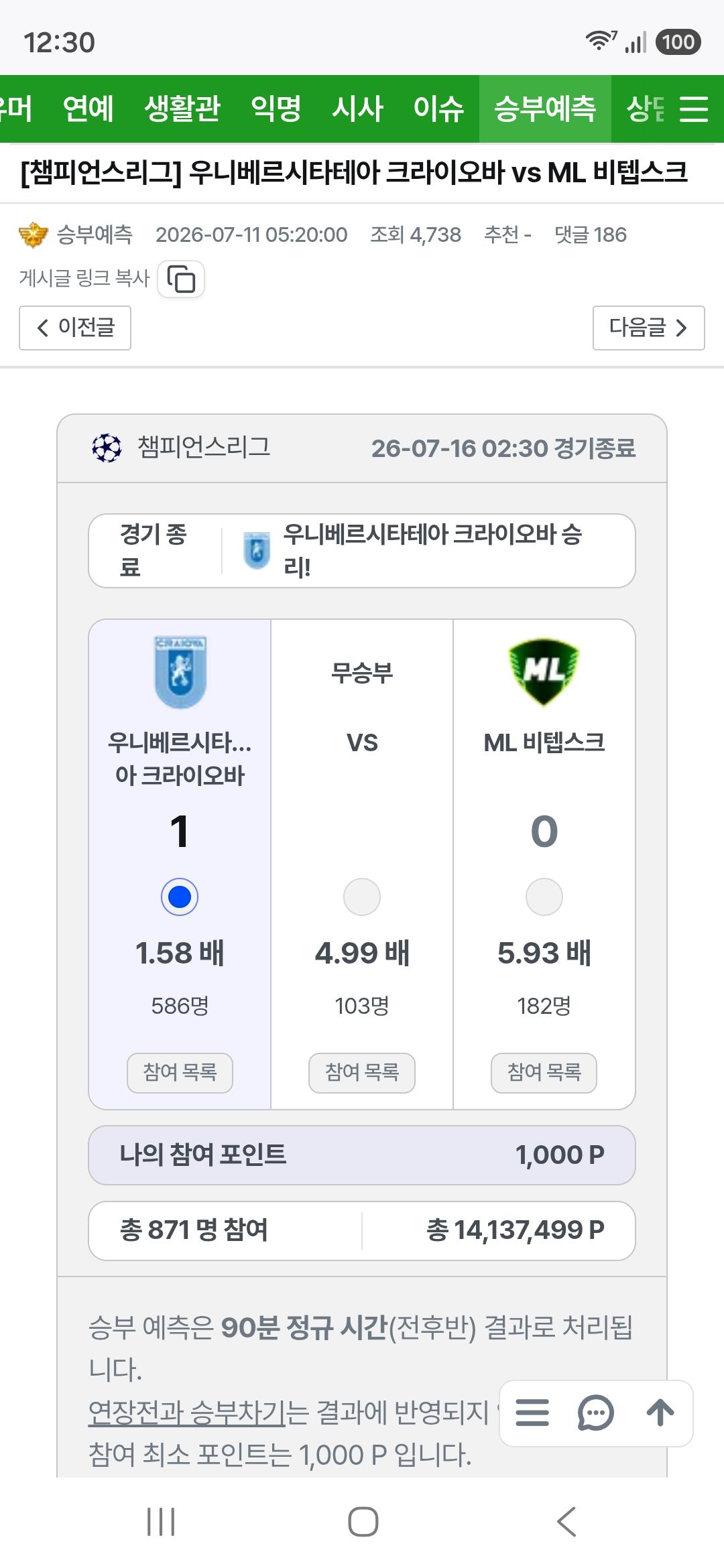This screenshot has width=724, height=1568.
Task: Tap the ML 비텝스크 team logo
Action: pos(544,672)
